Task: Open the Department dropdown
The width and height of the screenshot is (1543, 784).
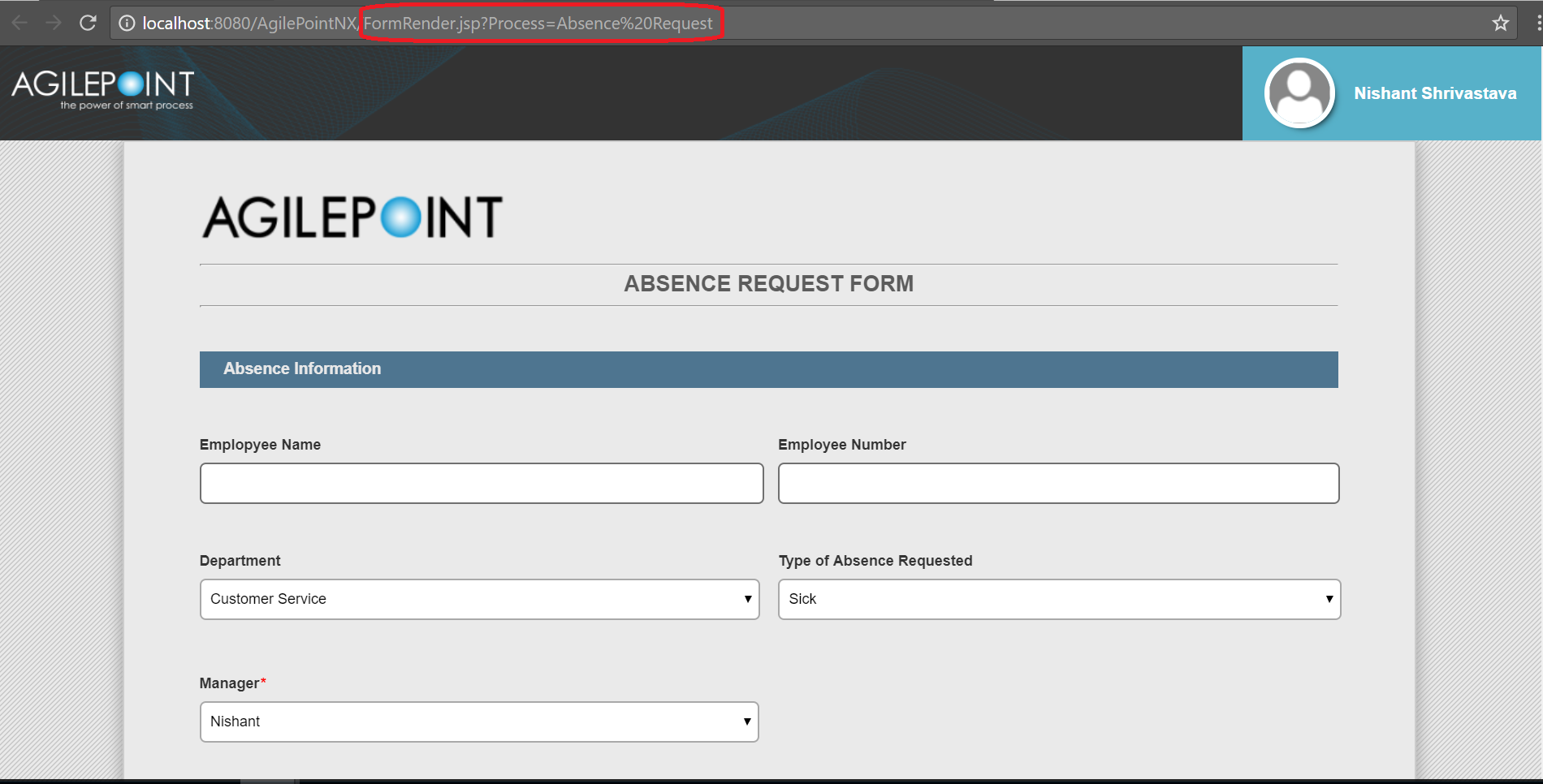Action: point(479,599)
